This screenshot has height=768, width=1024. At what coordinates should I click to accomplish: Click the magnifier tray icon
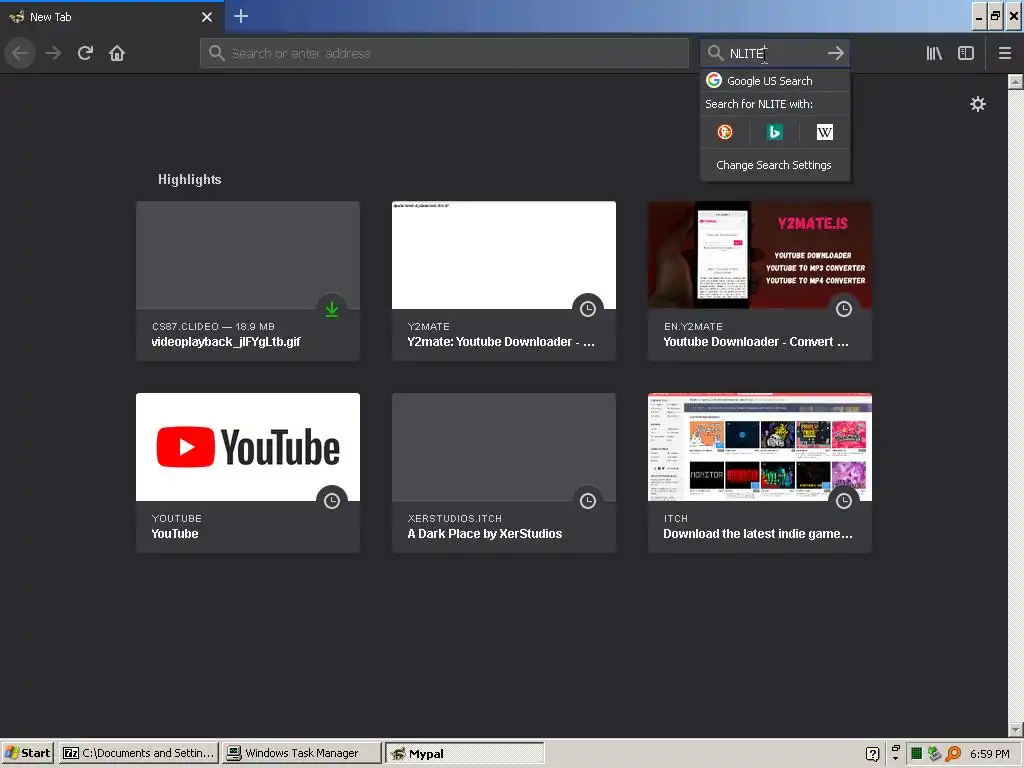pos(953,754)
